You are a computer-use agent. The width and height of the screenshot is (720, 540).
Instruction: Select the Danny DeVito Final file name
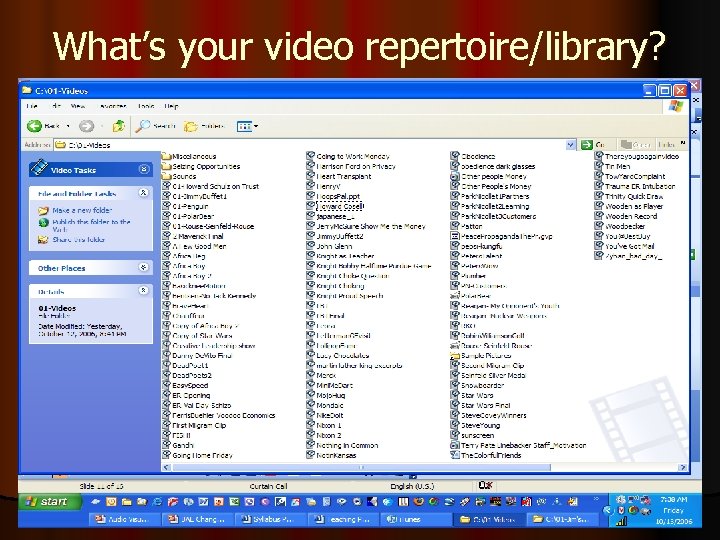click(x=202, y=355)
